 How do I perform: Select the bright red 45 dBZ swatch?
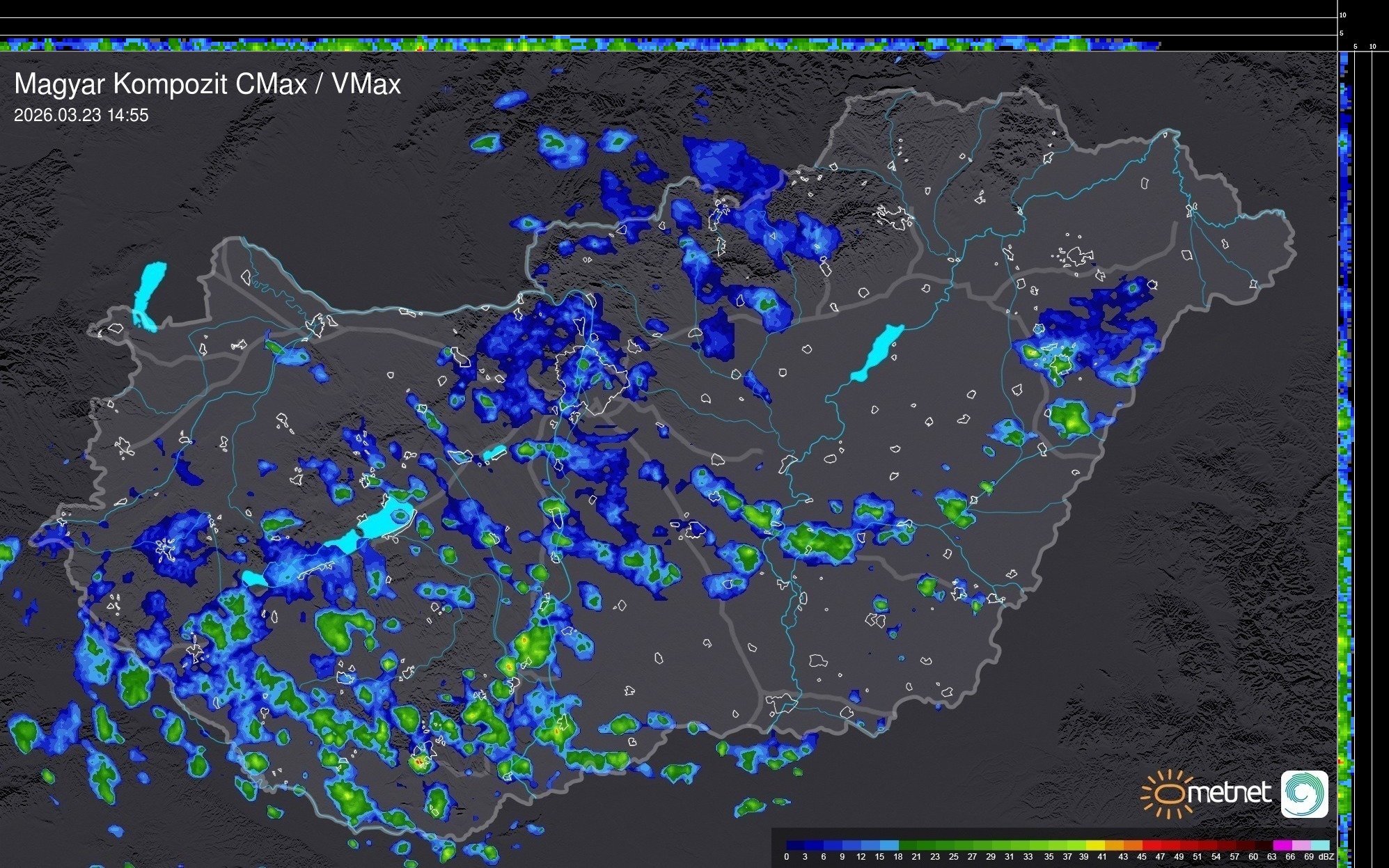tap(1152, 845)
